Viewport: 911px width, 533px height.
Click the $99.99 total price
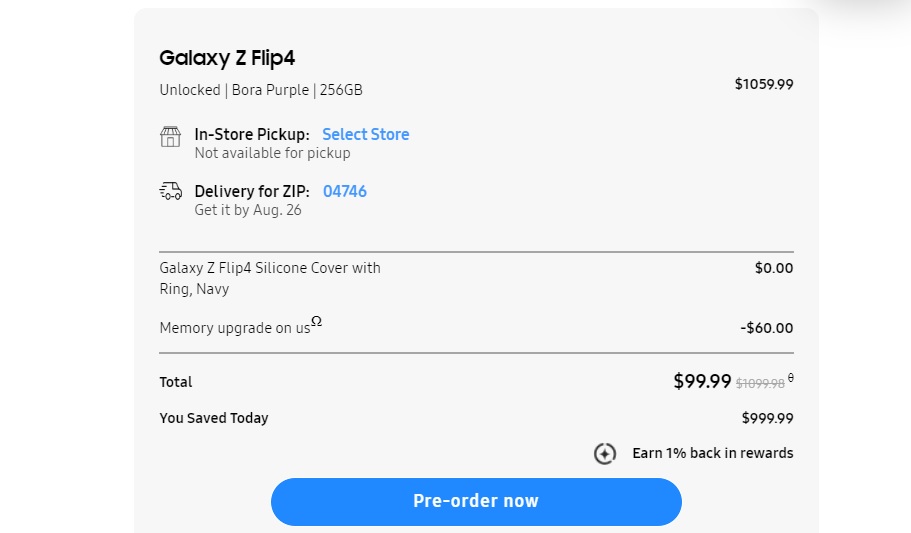702,381
